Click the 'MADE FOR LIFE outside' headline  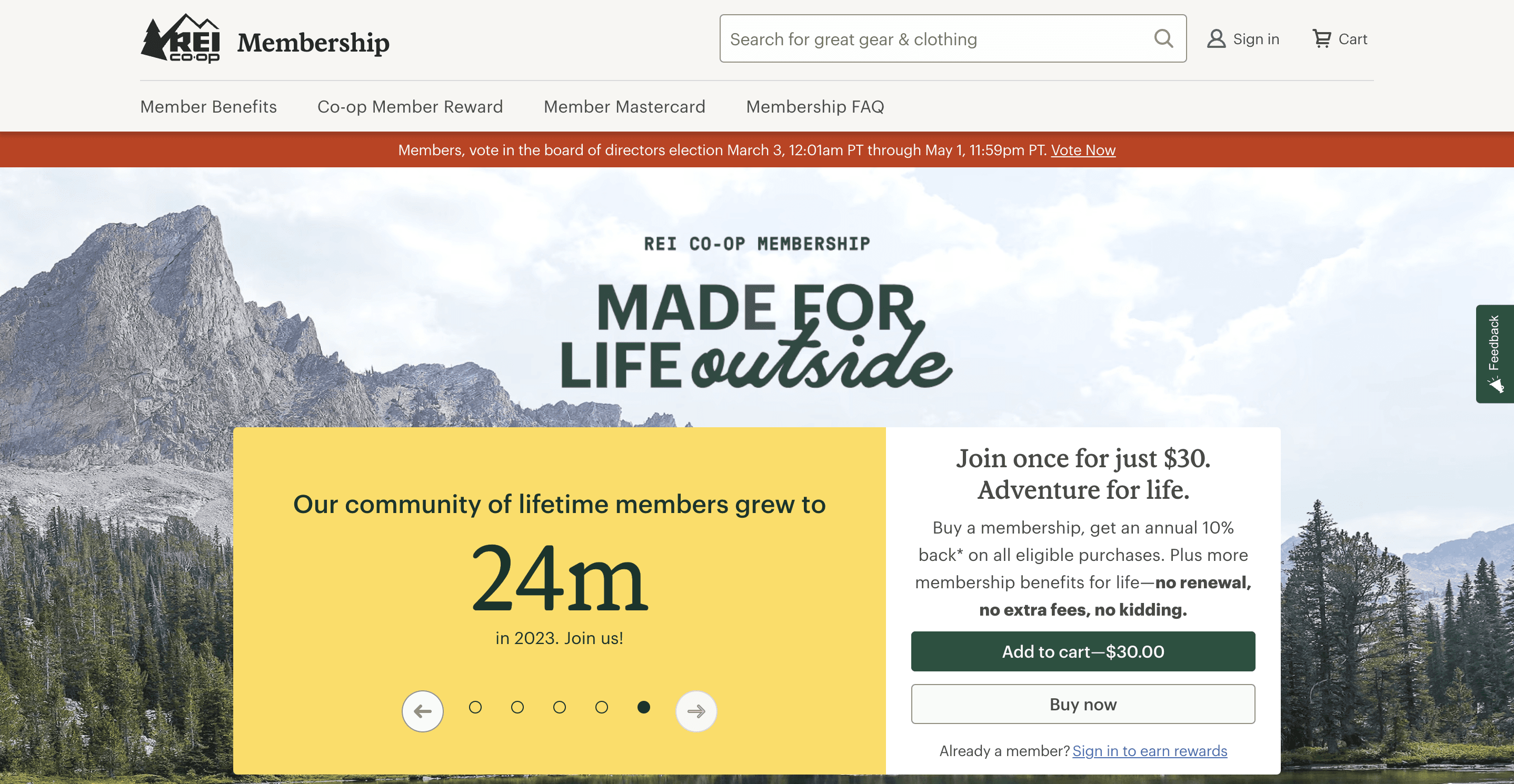(756, 337)
